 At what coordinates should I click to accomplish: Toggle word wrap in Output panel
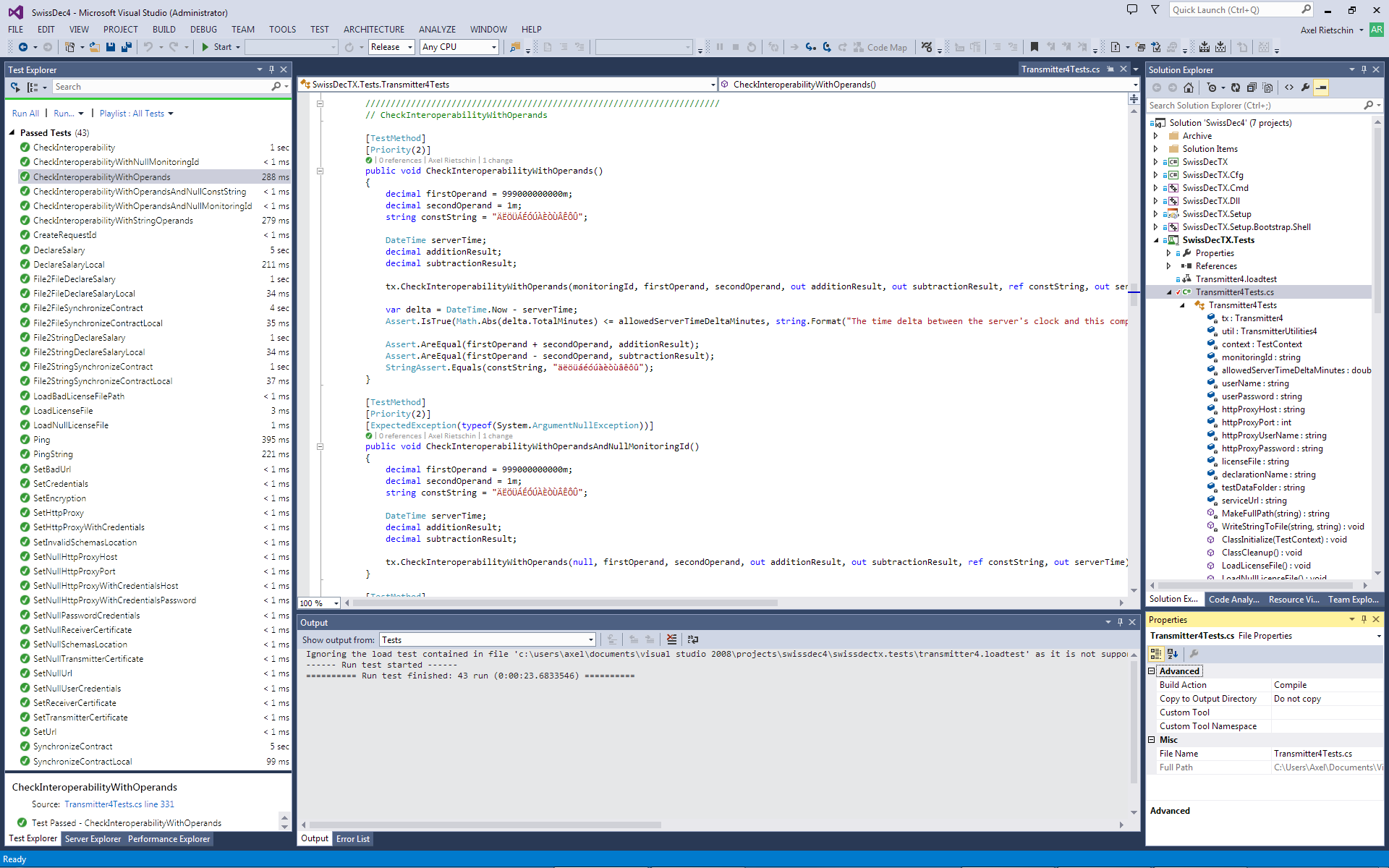click(x=693, y=639)
